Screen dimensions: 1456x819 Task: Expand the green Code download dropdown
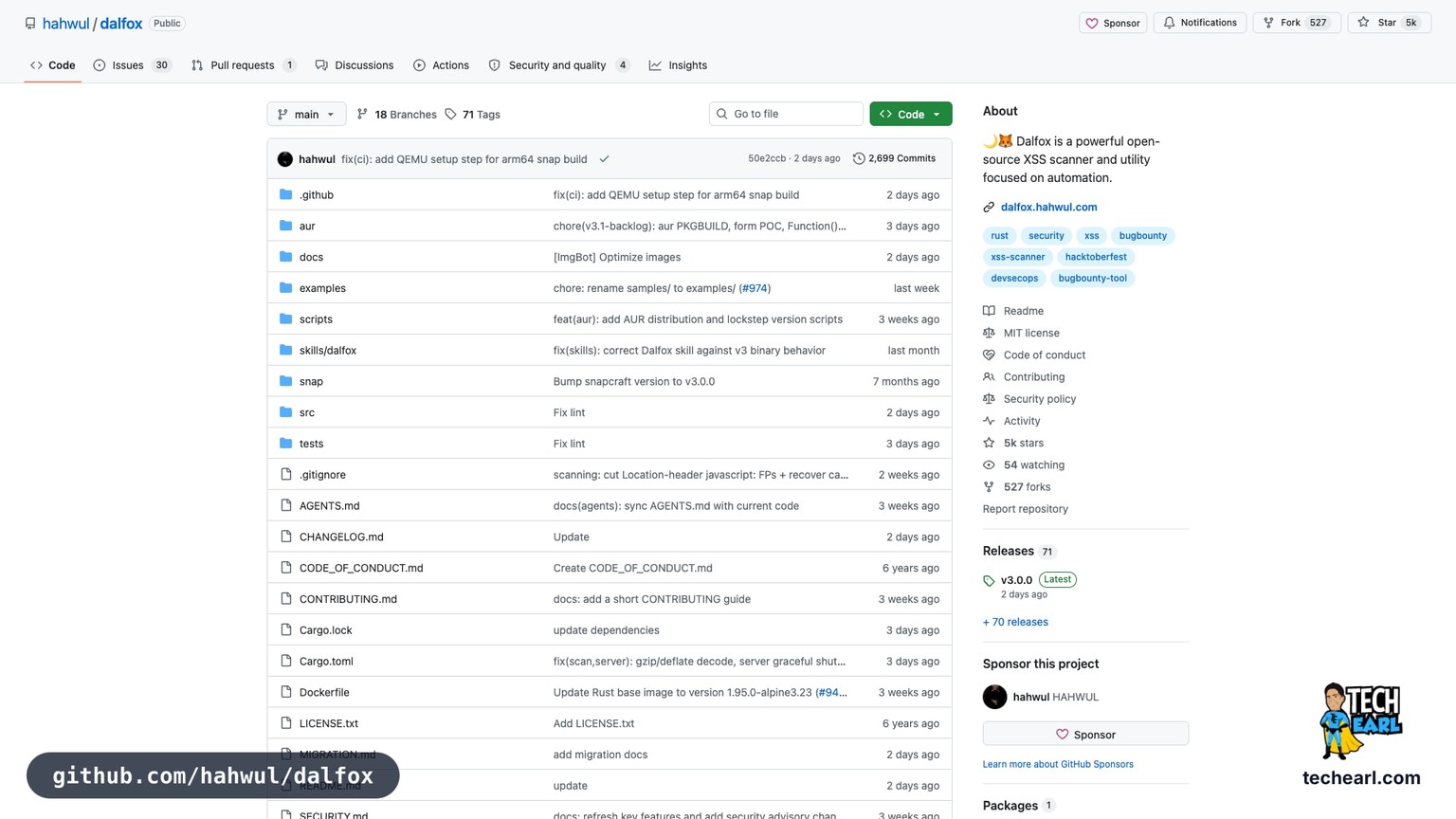pos(911,114)
